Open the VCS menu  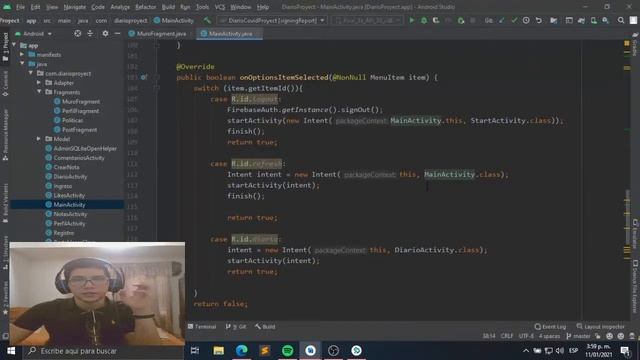click(x=220, y=7)
